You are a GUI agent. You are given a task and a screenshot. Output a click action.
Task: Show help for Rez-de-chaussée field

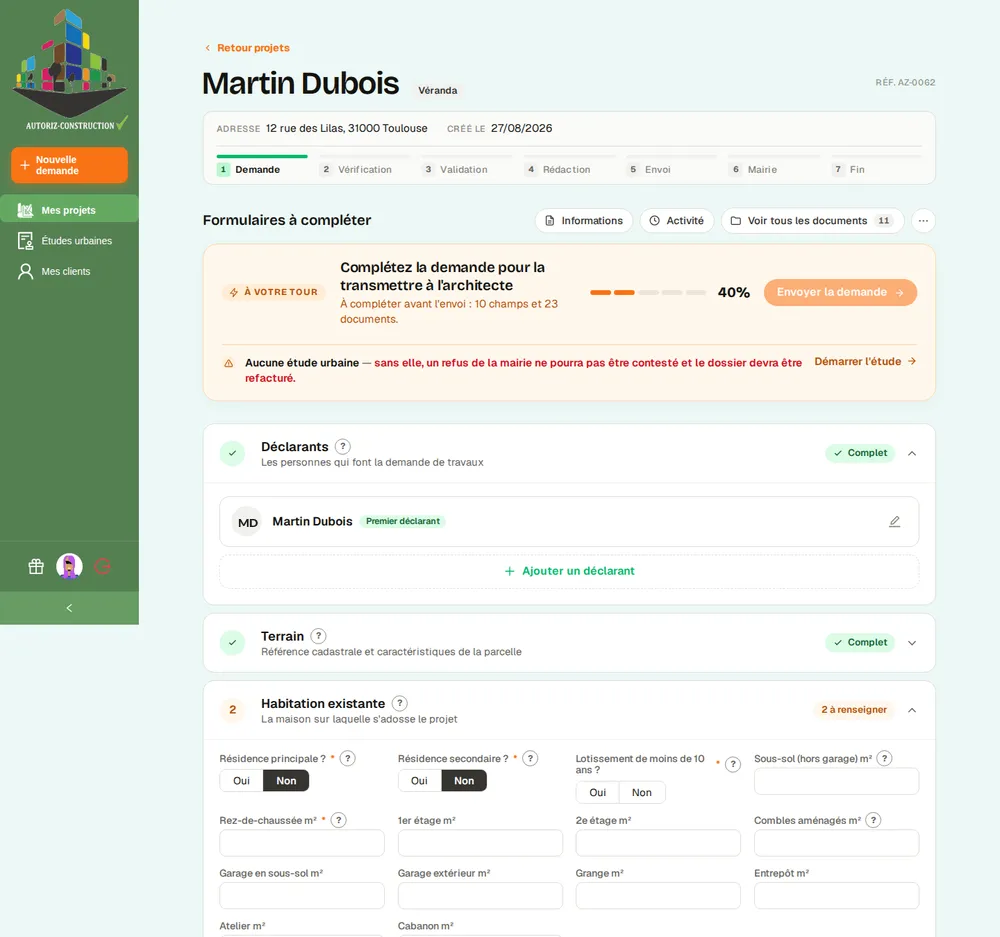[x=339, y=820]
